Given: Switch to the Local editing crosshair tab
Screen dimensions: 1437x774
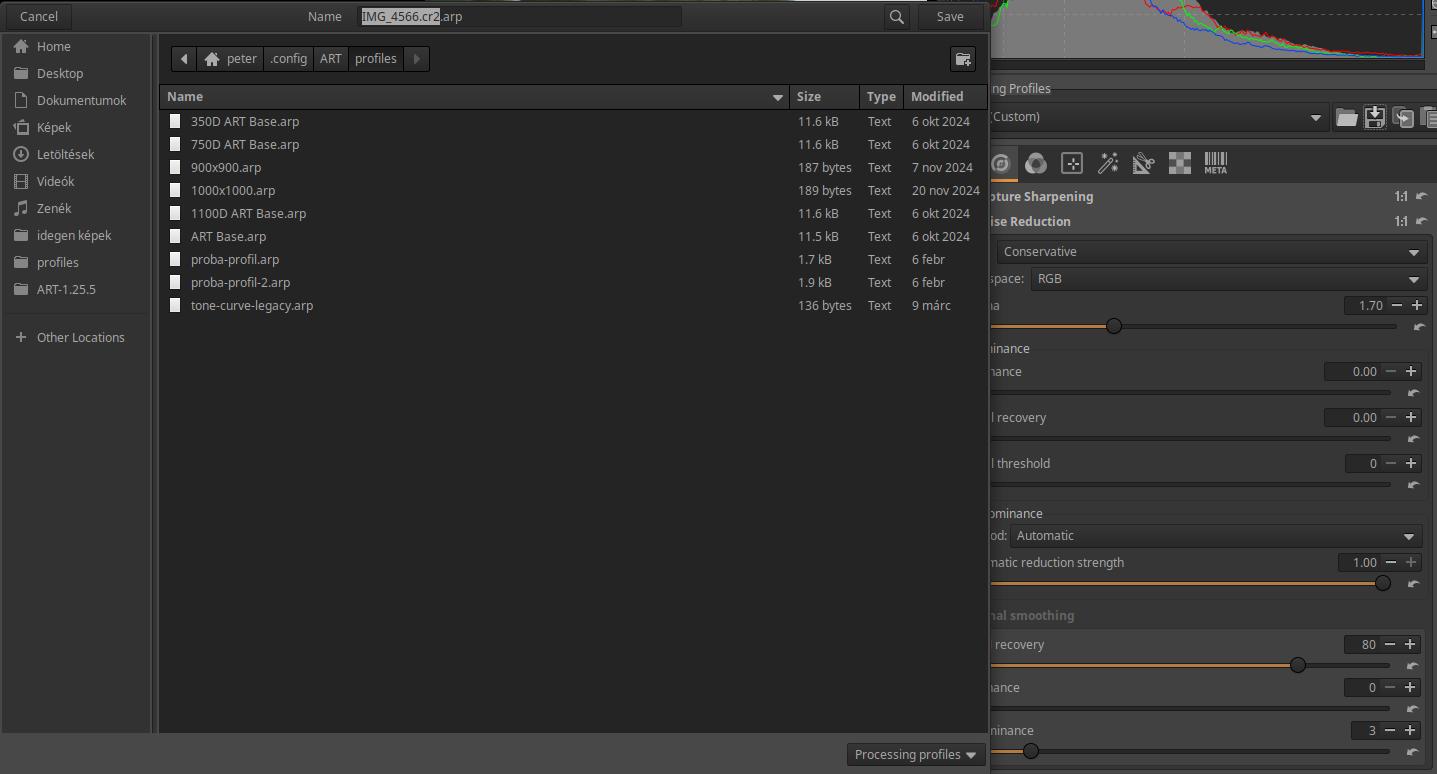Looking at the screenshot, I should 1072,163.
